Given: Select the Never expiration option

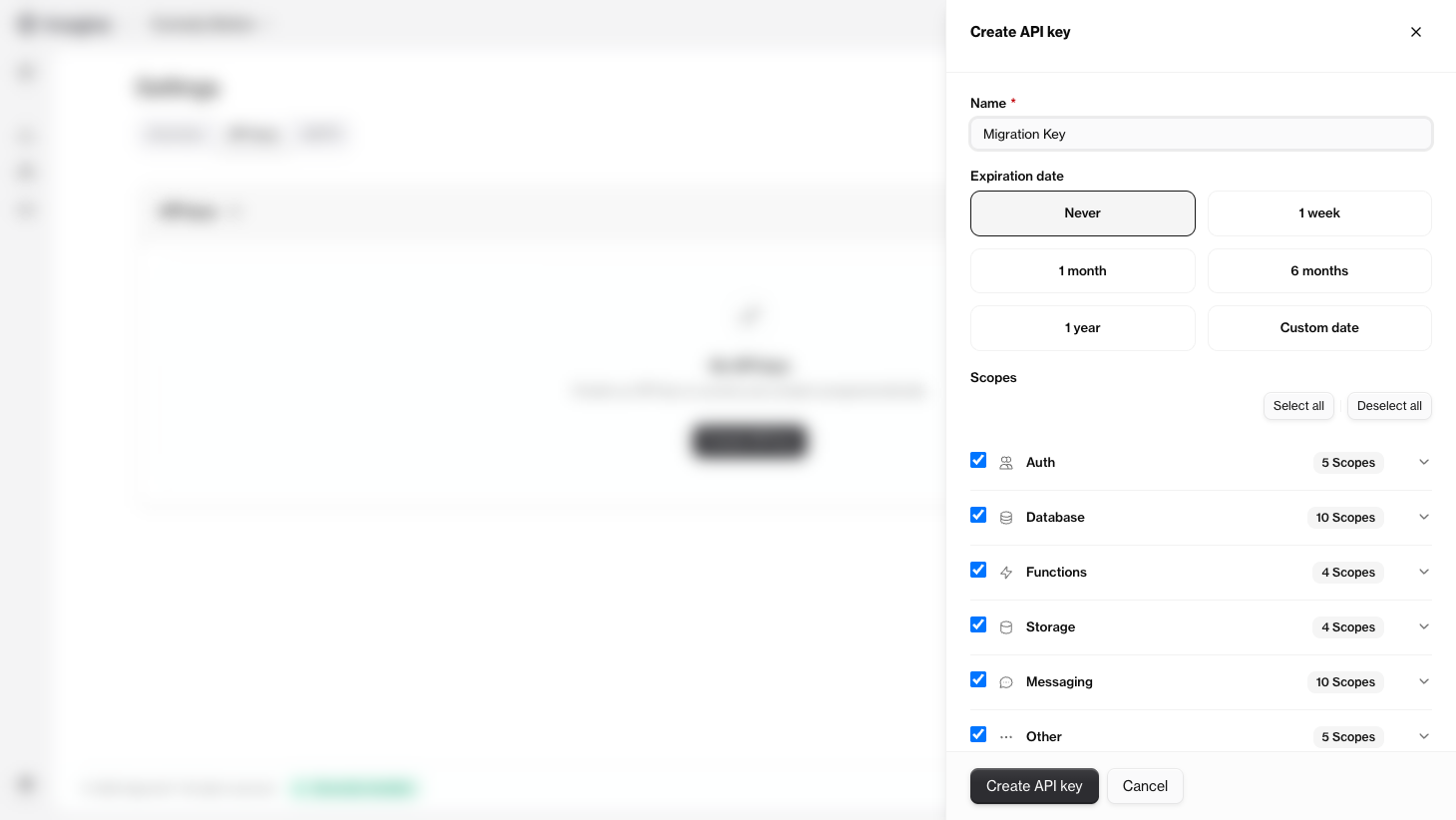Looking at the screenshot, I should point(1082,212).
